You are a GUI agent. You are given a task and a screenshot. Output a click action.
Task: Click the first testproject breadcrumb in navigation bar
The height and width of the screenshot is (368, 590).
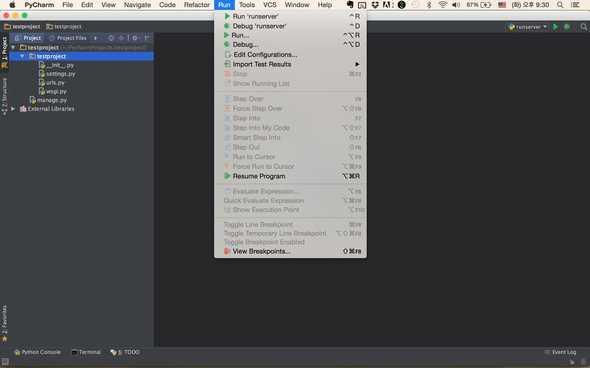[22, 27]
